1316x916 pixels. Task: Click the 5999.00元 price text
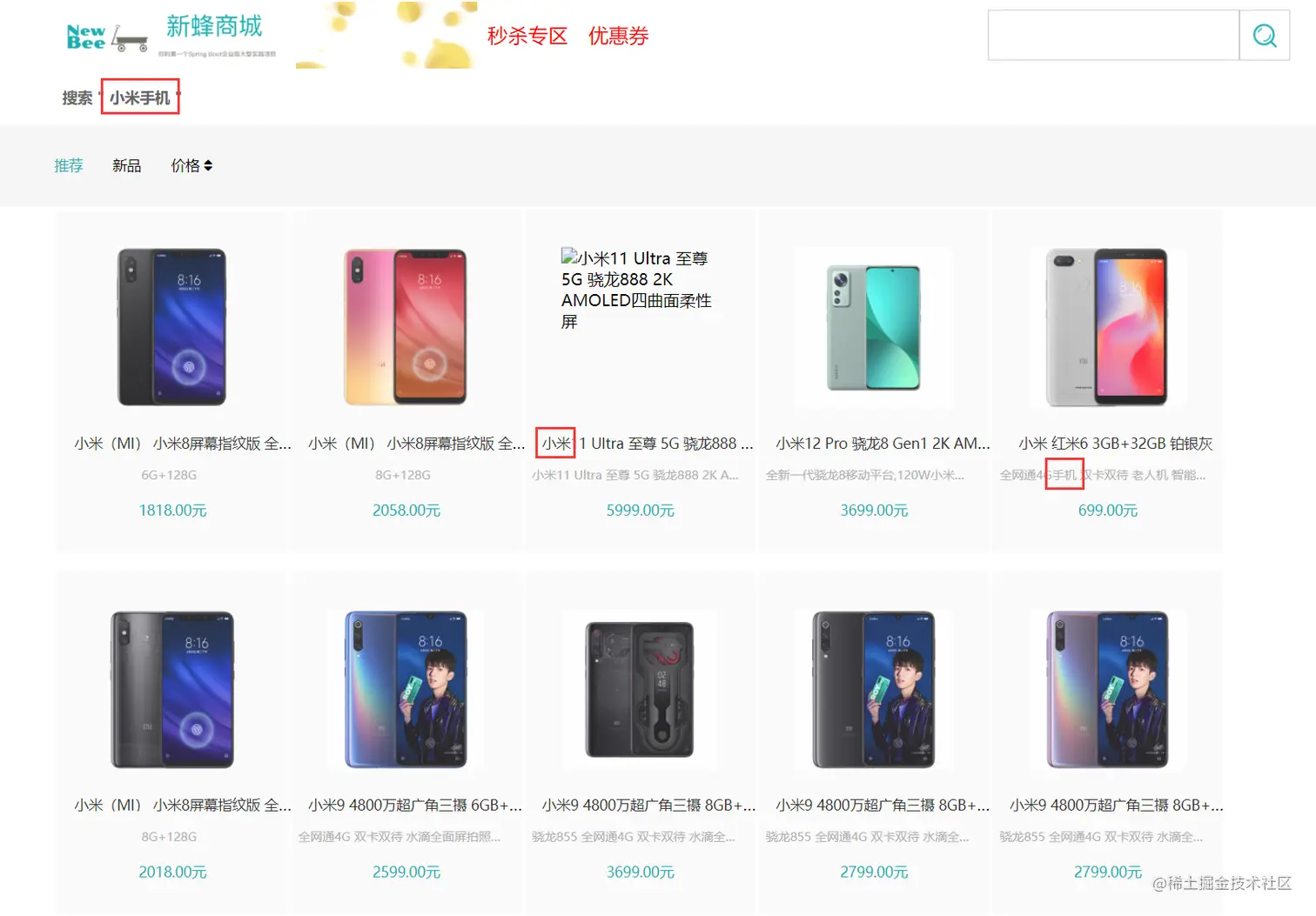641,511
